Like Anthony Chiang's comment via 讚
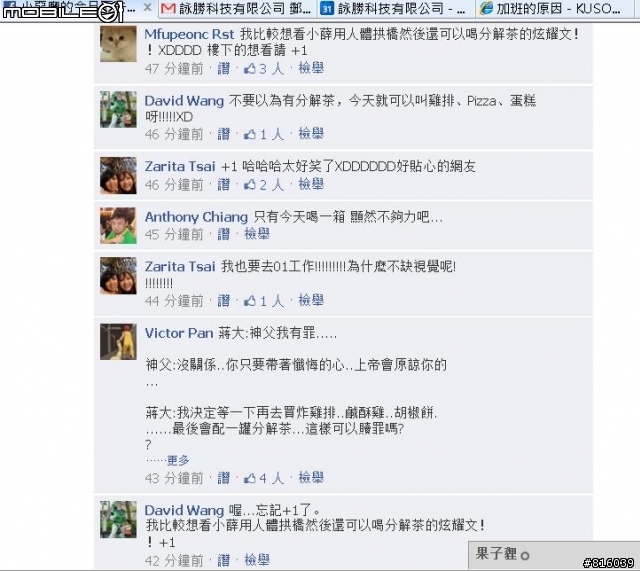This screenshot has height=571, width=640. (223, 234)
